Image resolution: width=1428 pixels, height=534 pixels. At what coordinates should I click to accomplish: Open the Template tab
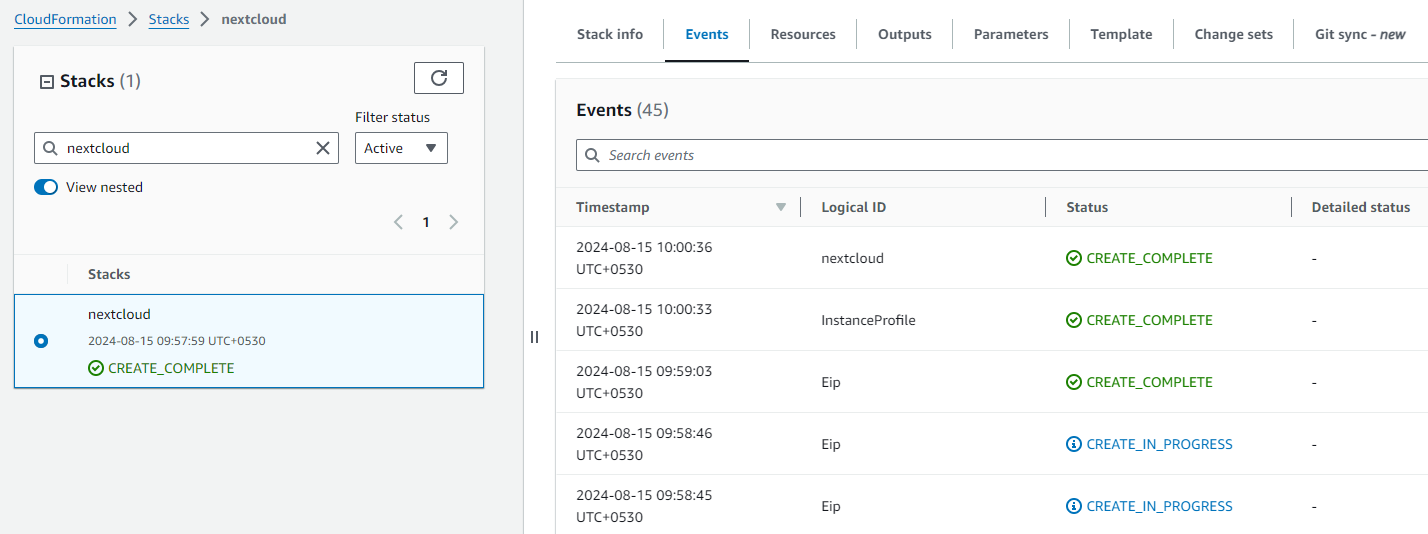[x=1121, y=34]
